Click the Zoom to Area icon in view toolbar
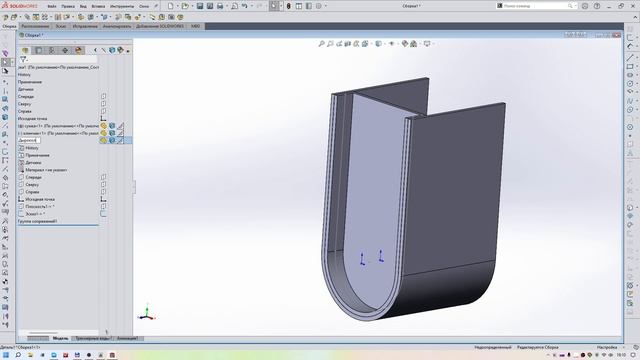The width and height of the screenshot is (640, 360). (330, 43)
